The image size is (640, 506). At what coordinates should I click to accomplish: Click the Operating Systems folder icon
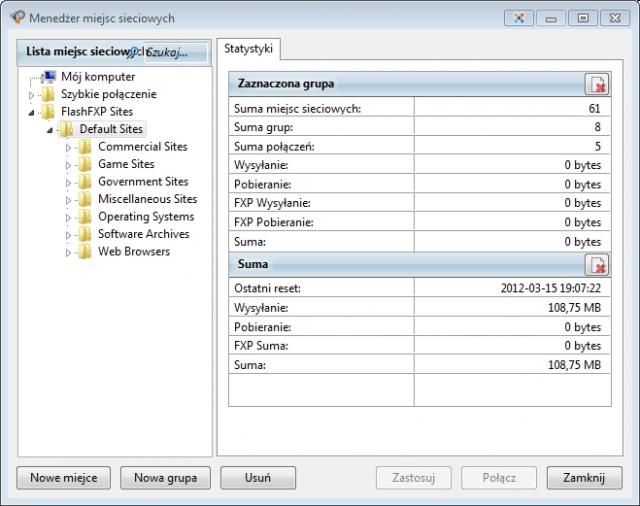coord(85,217)
